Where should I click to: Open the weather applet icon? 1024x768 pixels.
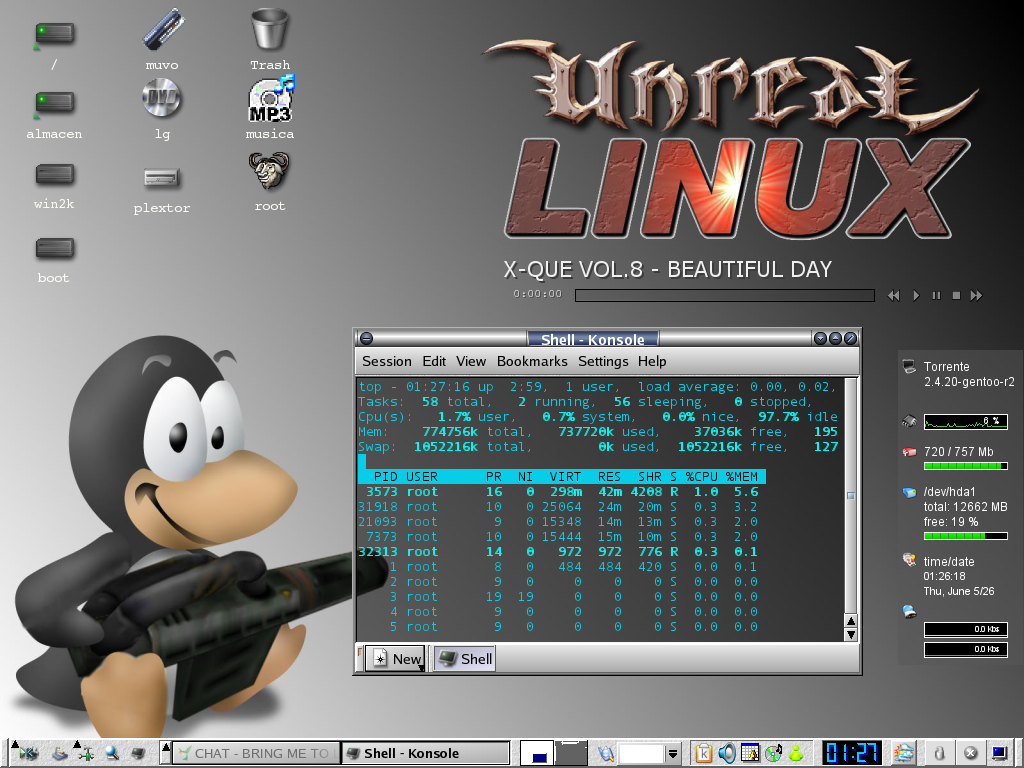pyautogui.click(x=904, y=754)
